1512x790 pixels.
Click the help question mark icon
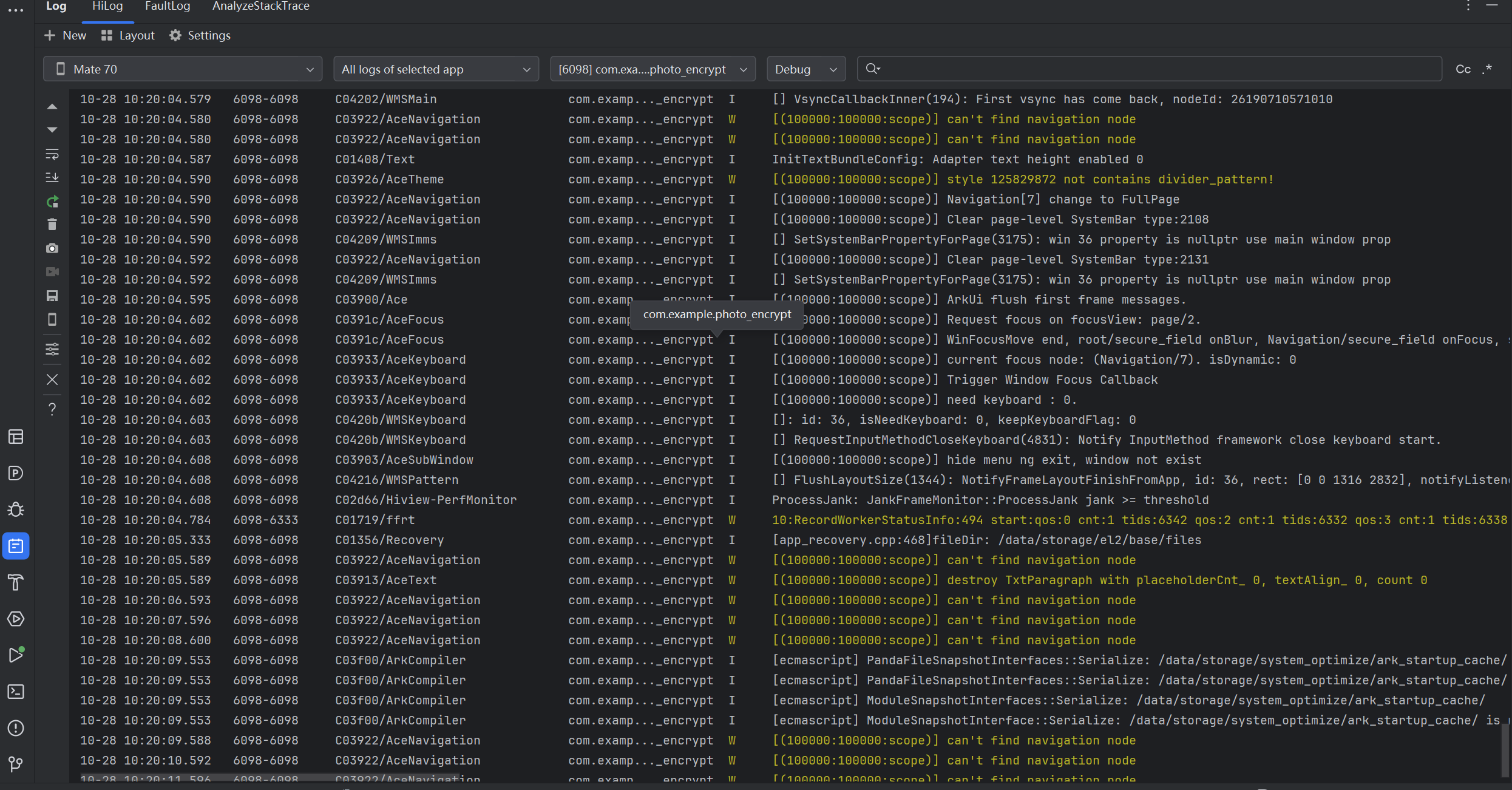(x=52, y=409)
